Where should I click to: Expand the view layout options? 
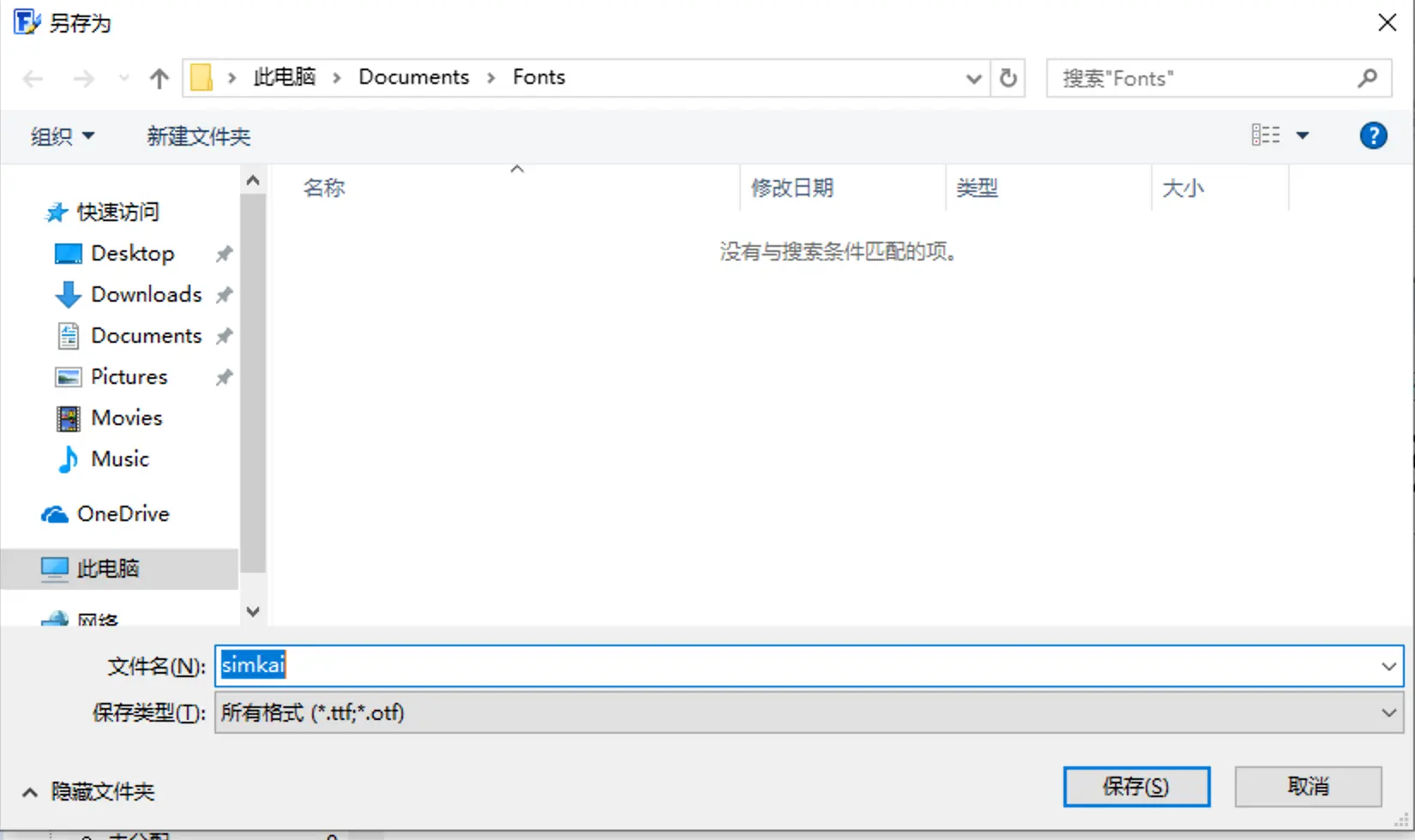click(x=1304, y=135)
